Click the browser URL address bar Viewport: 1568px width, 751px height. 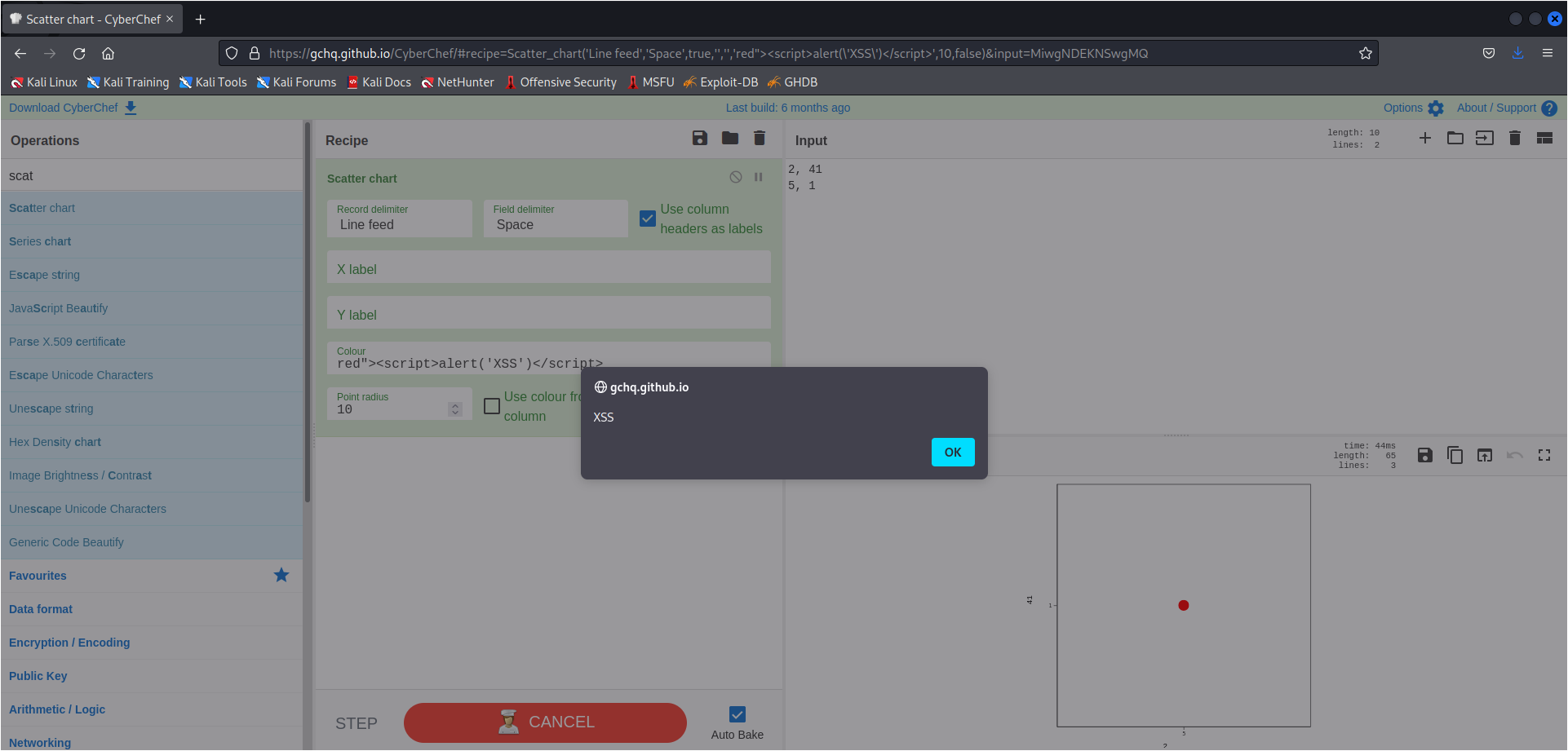tap(798, 54)
